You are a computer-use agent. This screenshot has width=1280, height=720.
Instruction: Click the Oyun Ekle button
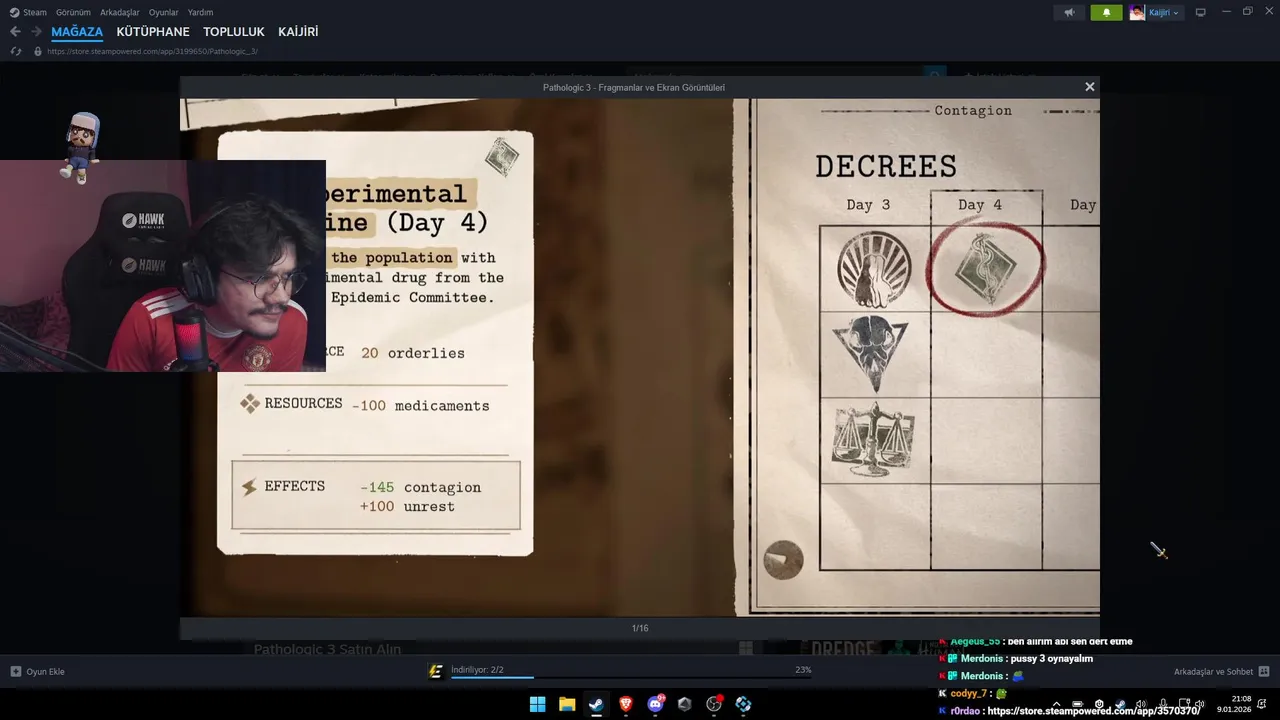pos(38,671)
